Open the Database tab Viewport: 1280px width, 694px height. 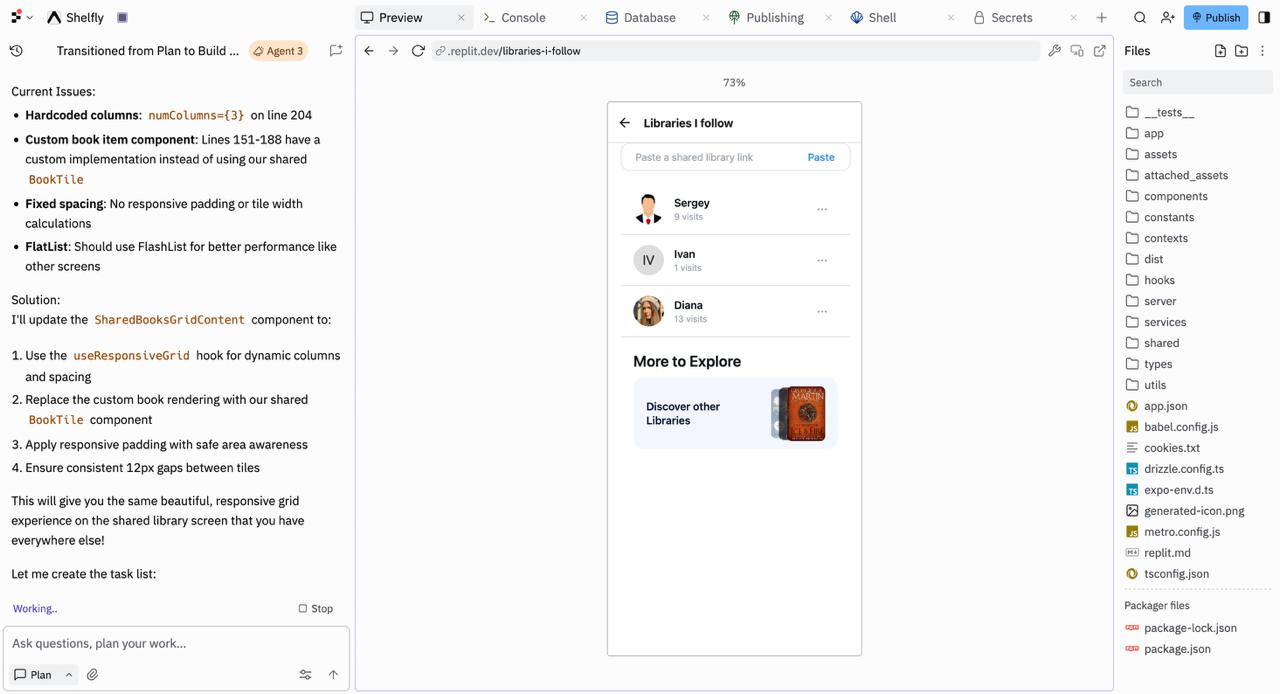pyautogui.click(x=649, y=18)
